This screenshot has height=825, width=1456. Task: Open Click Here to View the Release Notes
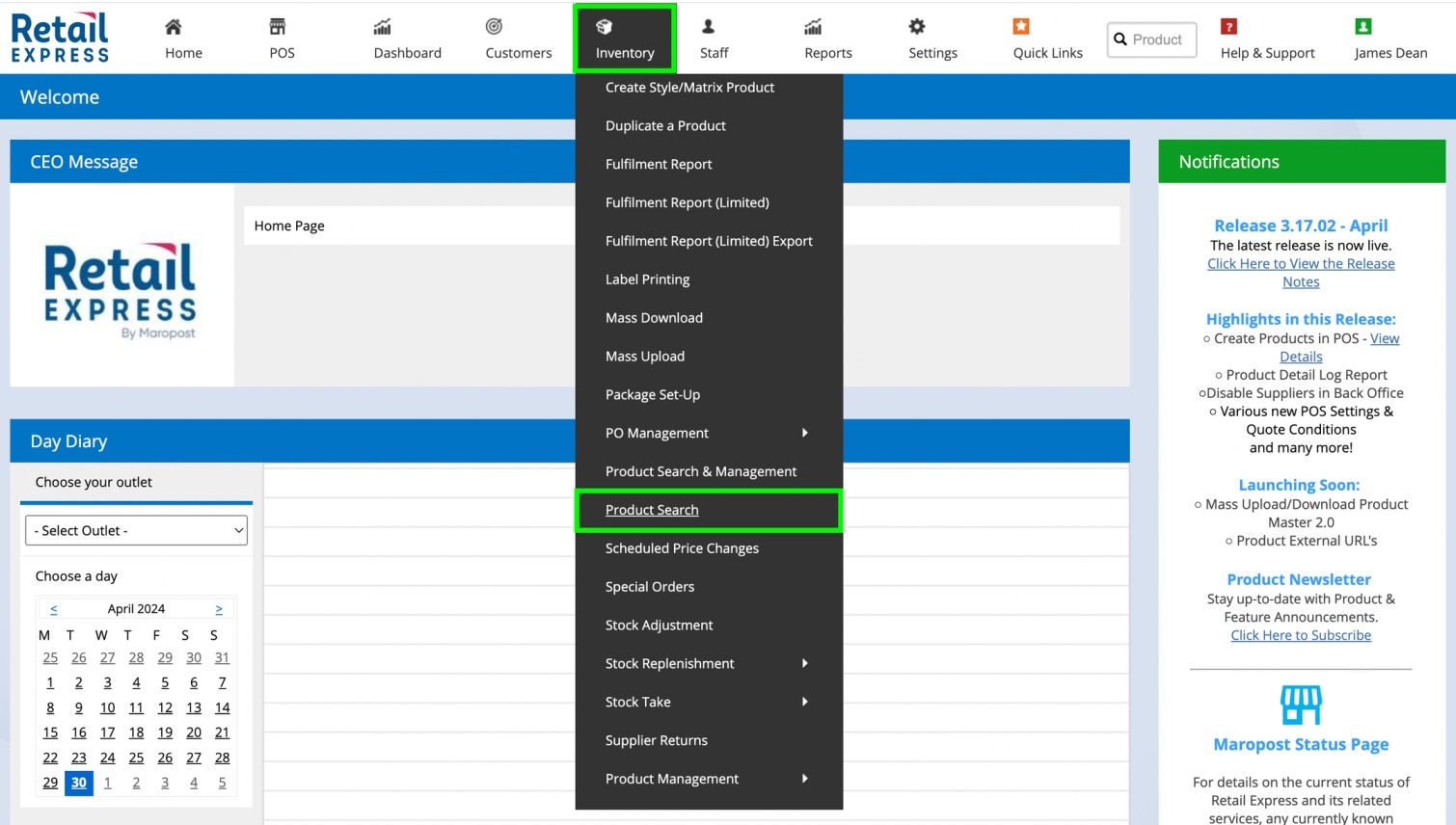point(1301,273)
